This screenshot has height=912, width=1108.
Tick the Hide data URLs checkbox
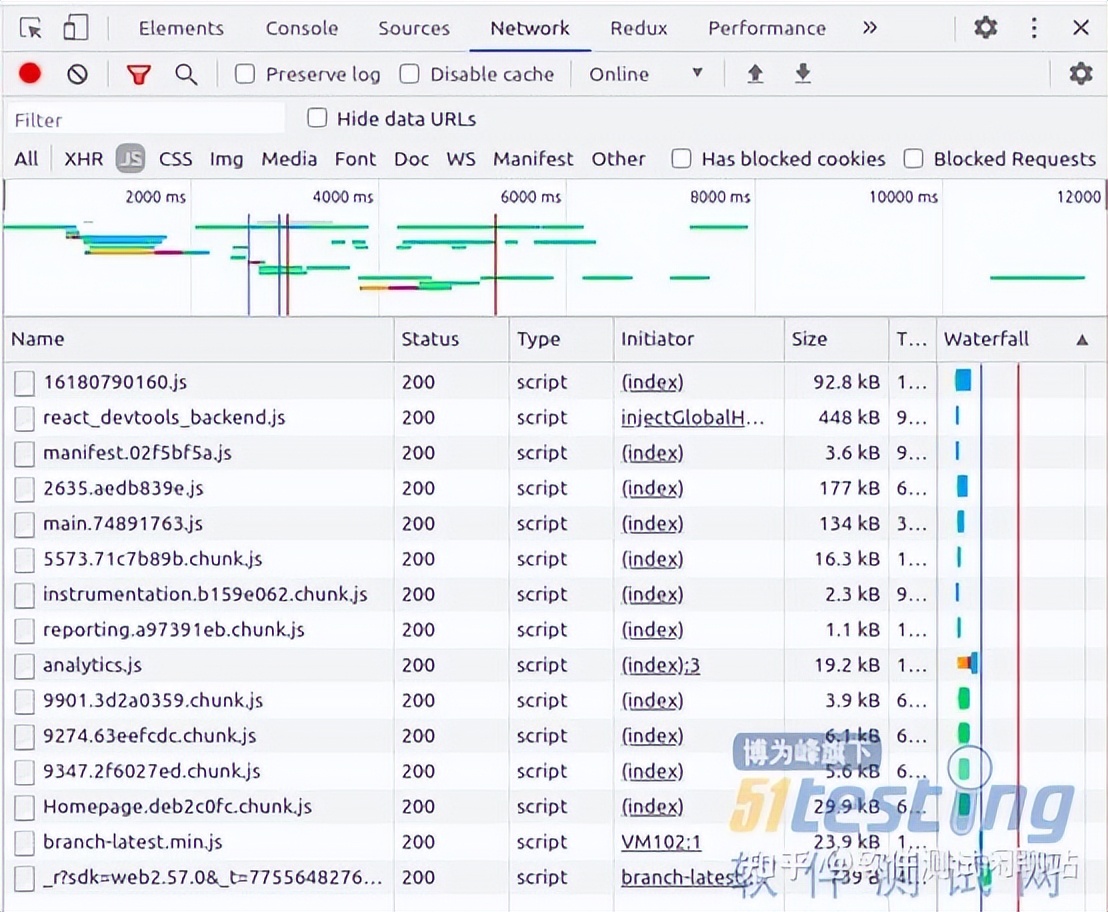(317, 119)
